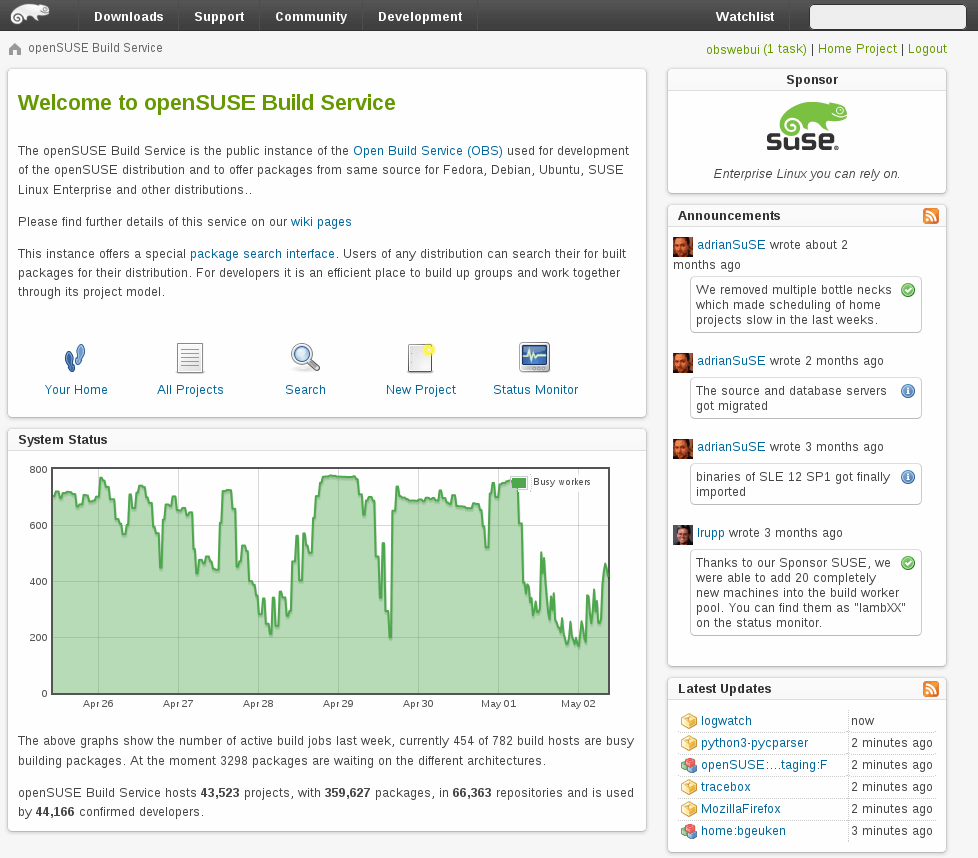Open the Open Build Service (OBS) link
978x858 pixels.
(427, 151)
